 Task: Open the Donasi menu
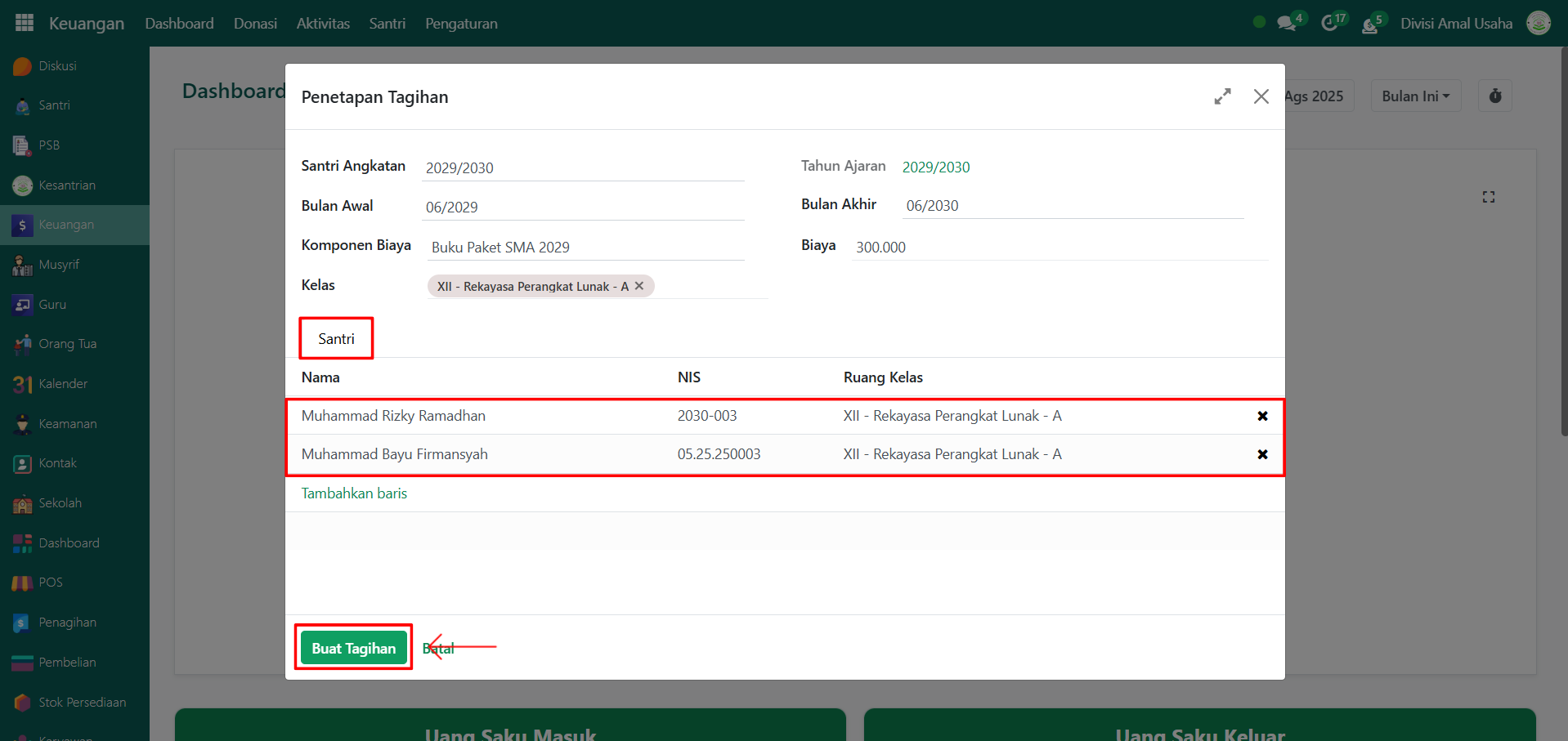[x=255, y=24]
